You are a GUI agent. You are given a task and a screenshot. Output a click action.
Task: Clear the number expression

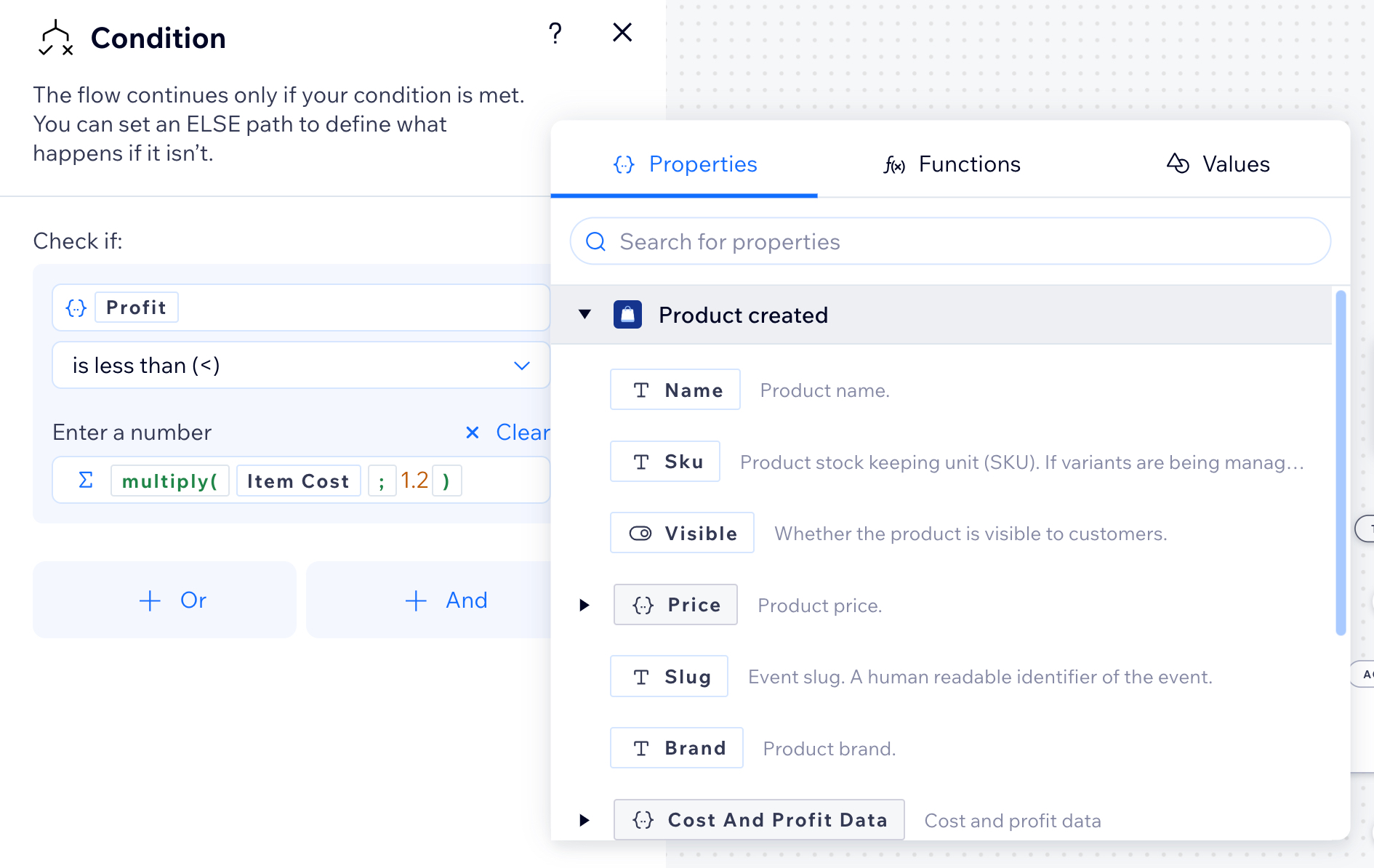(523, 433)
